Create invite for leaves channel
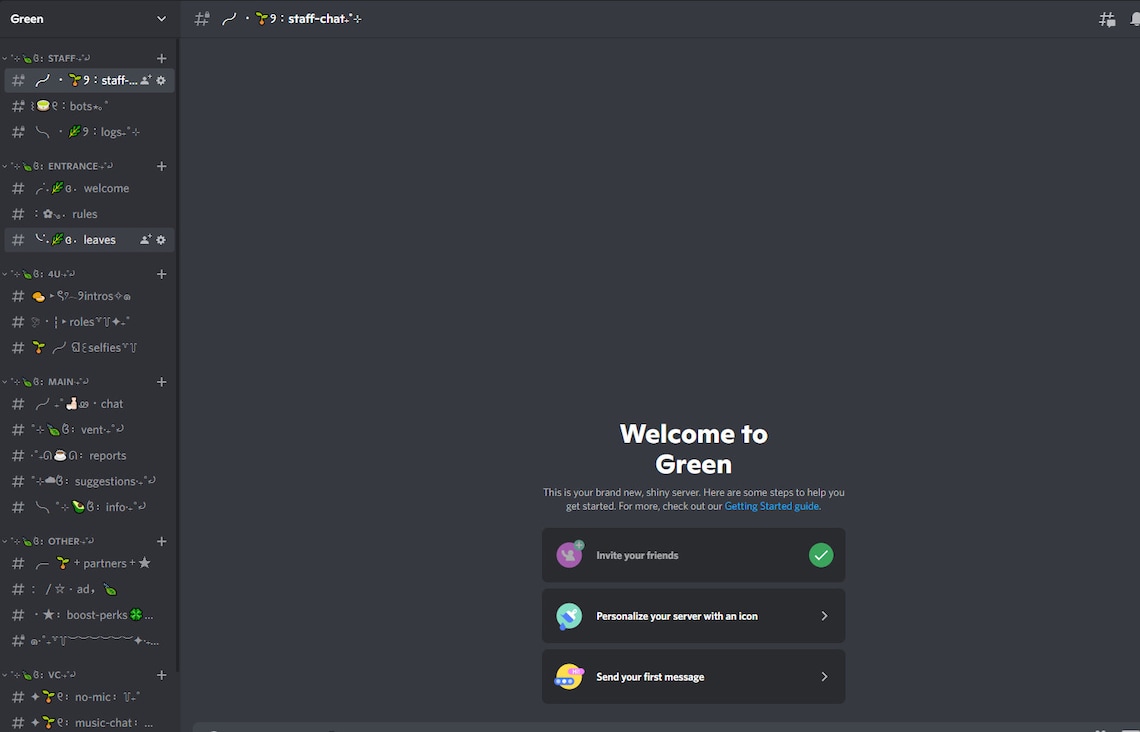 (x=145, y=240)
